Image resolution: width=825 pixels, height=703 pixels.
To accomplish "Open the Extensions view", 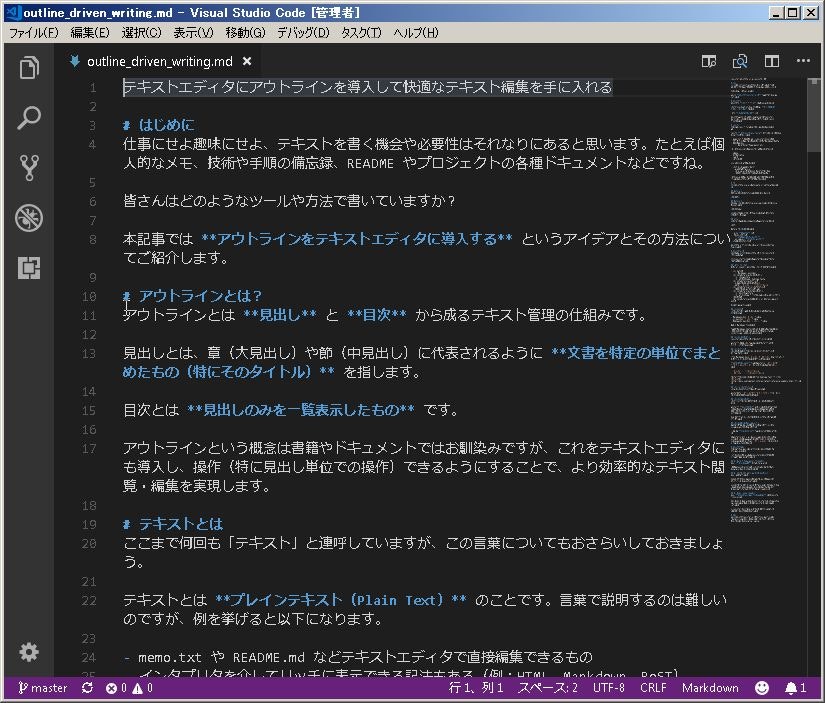I will click(28, 268).
